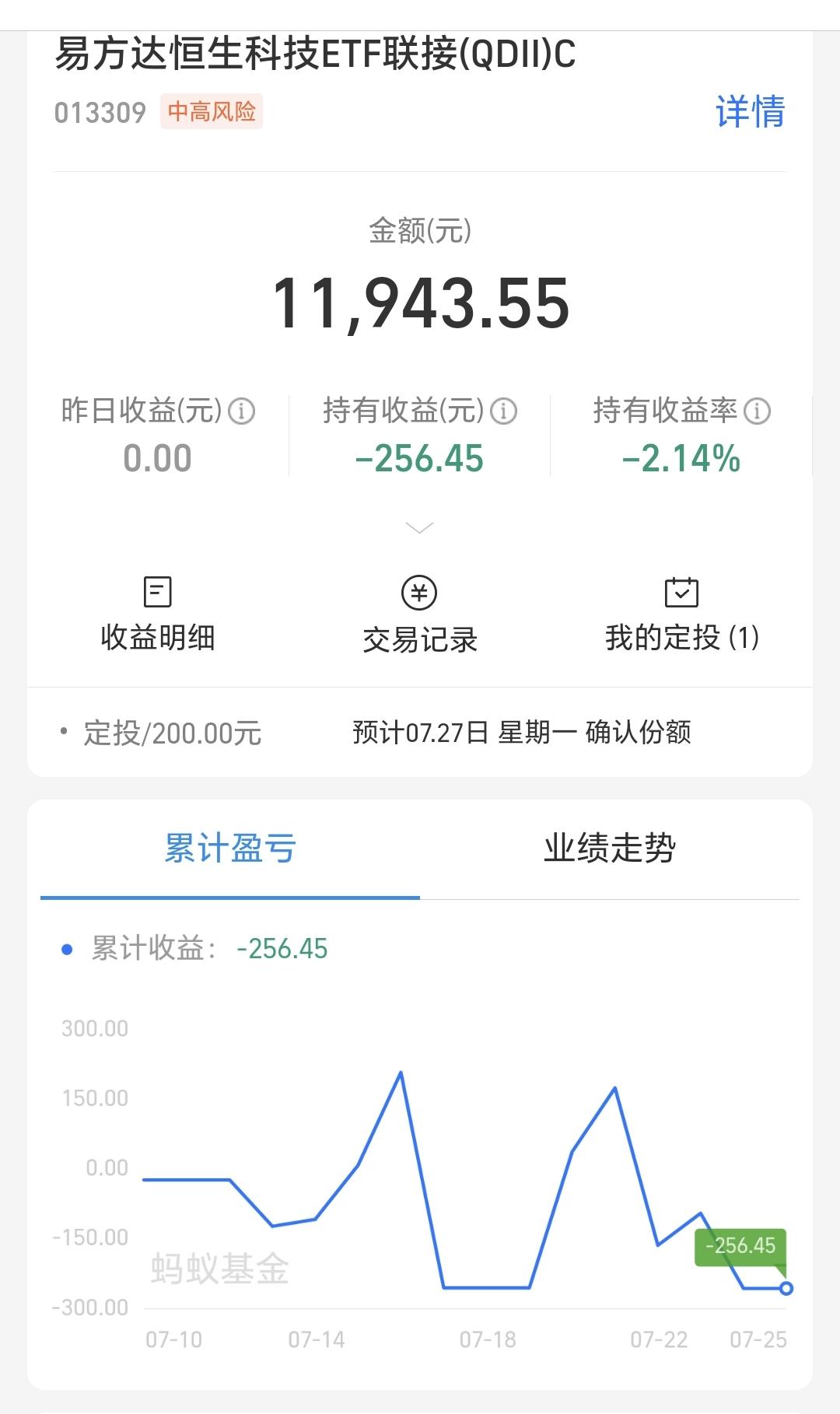Viewport: 840px width, 1414px height.
Task: Tap the fund name 易方达恒生科技ETF联接(QDII)C
Action: click(x=315, y=54)
